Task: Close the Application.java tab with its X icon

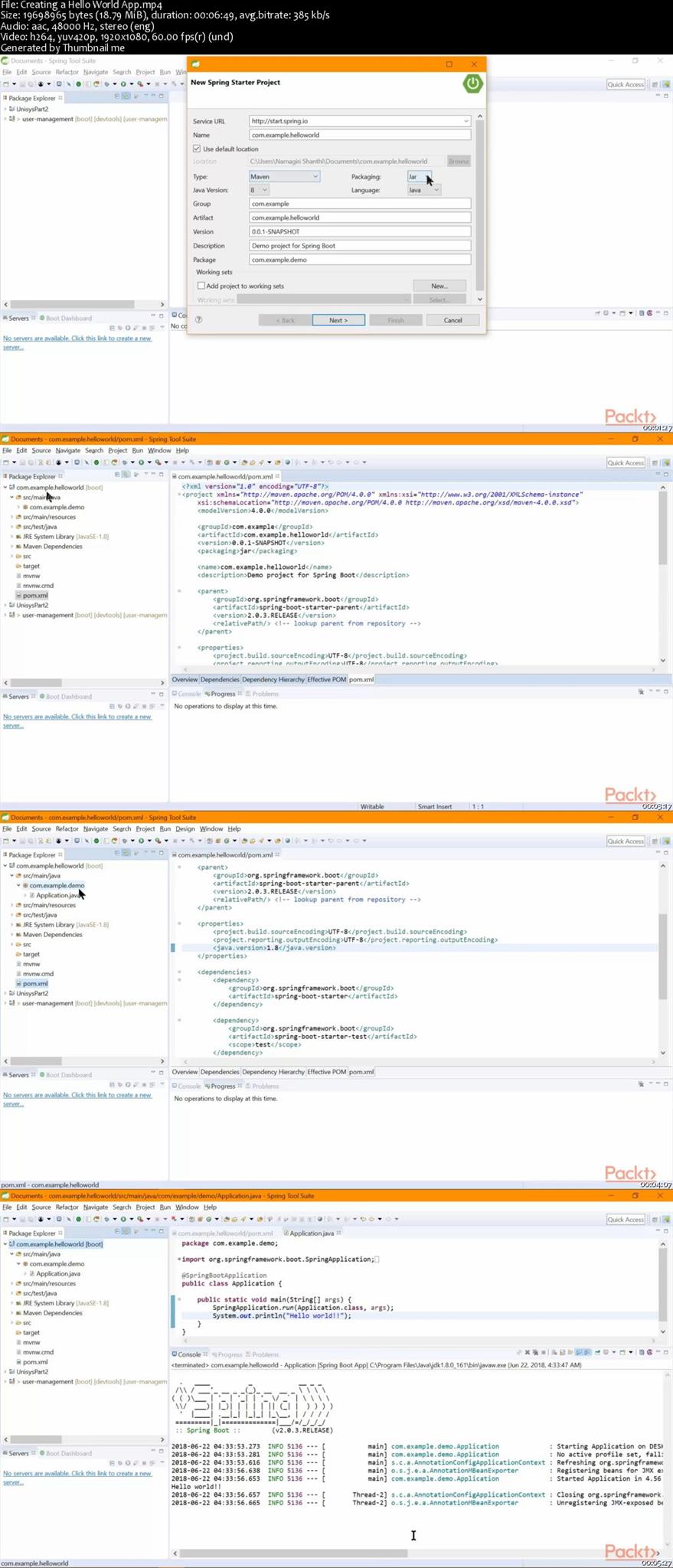Action: point(338,1233)
